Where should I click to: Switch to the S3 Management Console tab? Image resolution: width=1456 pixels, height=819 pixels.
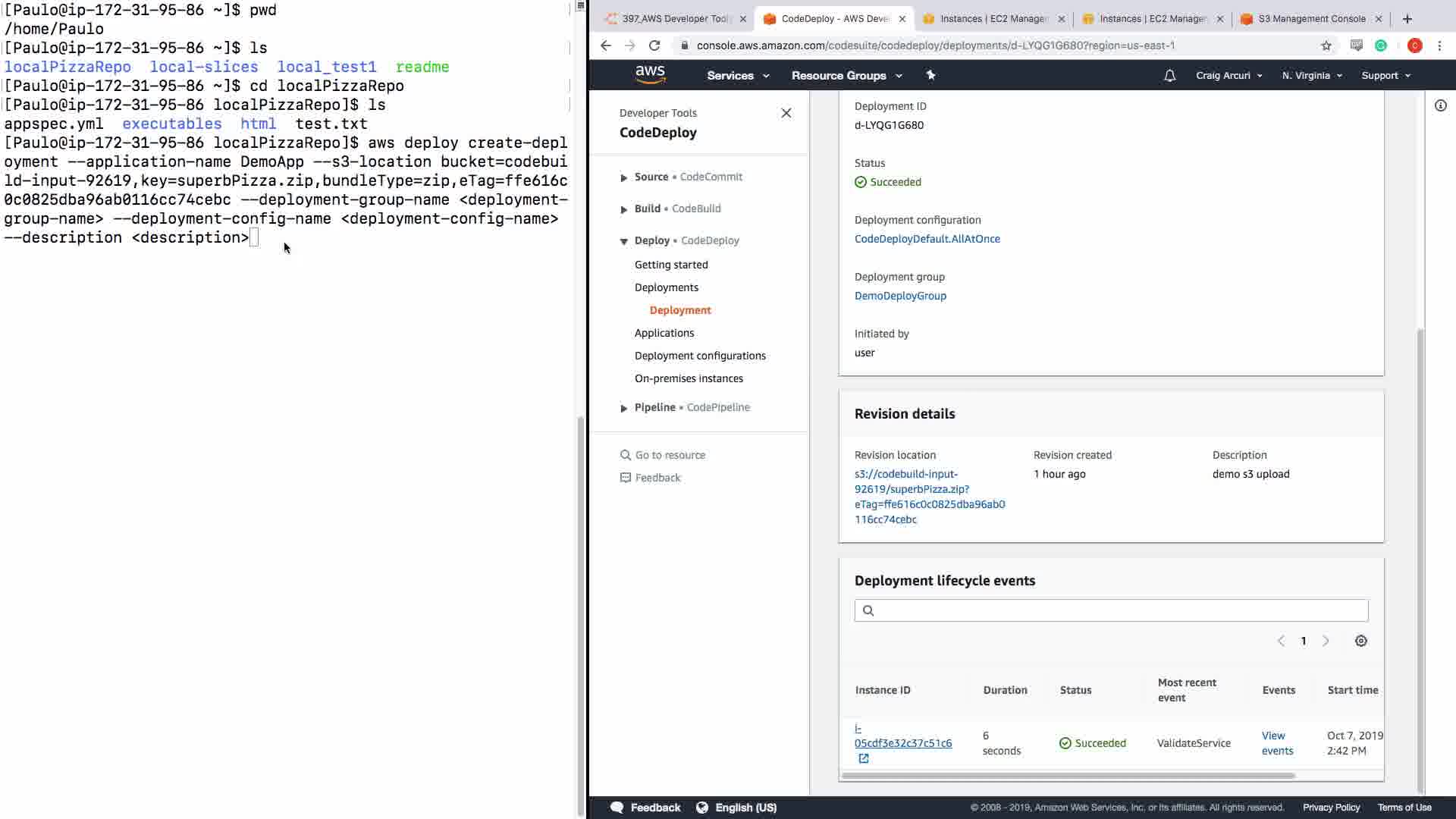pos(1311,19)
